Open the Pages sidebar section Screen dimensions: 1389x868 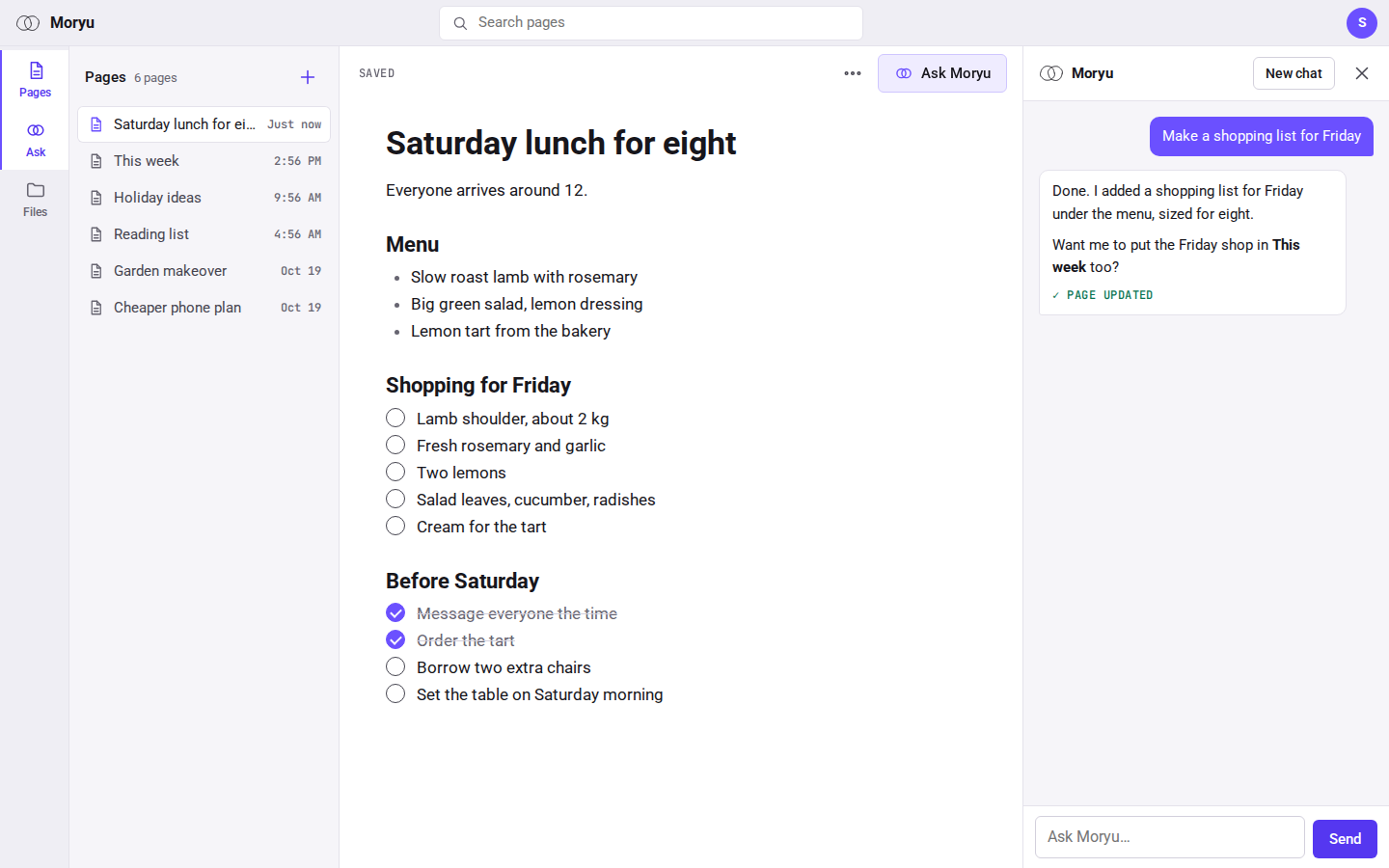[36, 79]
